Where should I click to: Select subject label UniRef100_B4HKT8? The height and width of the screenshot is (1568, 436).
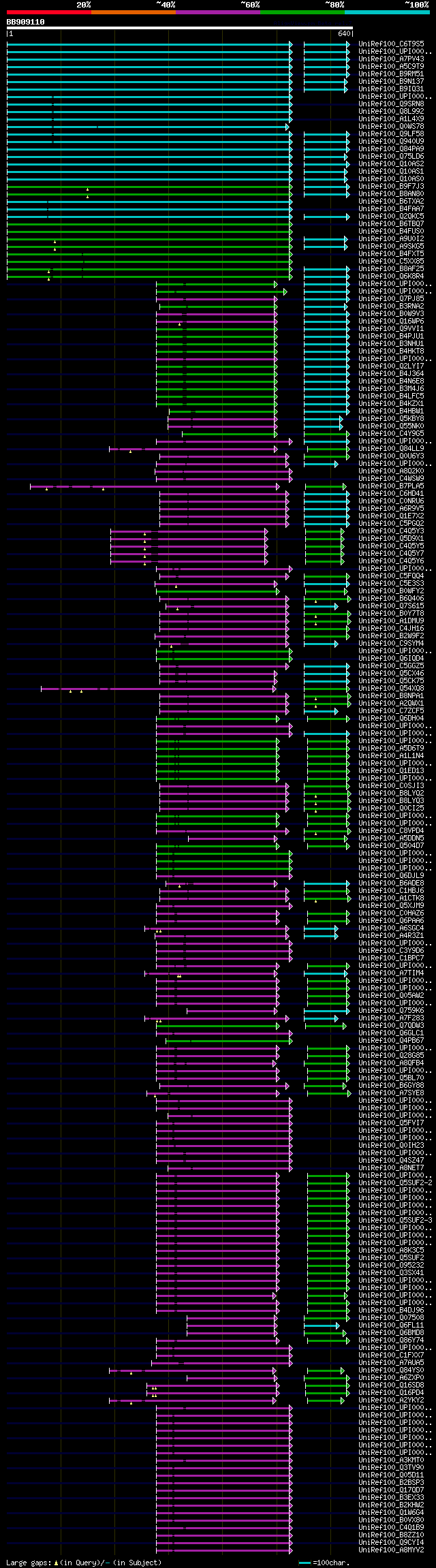coord(391,351)
